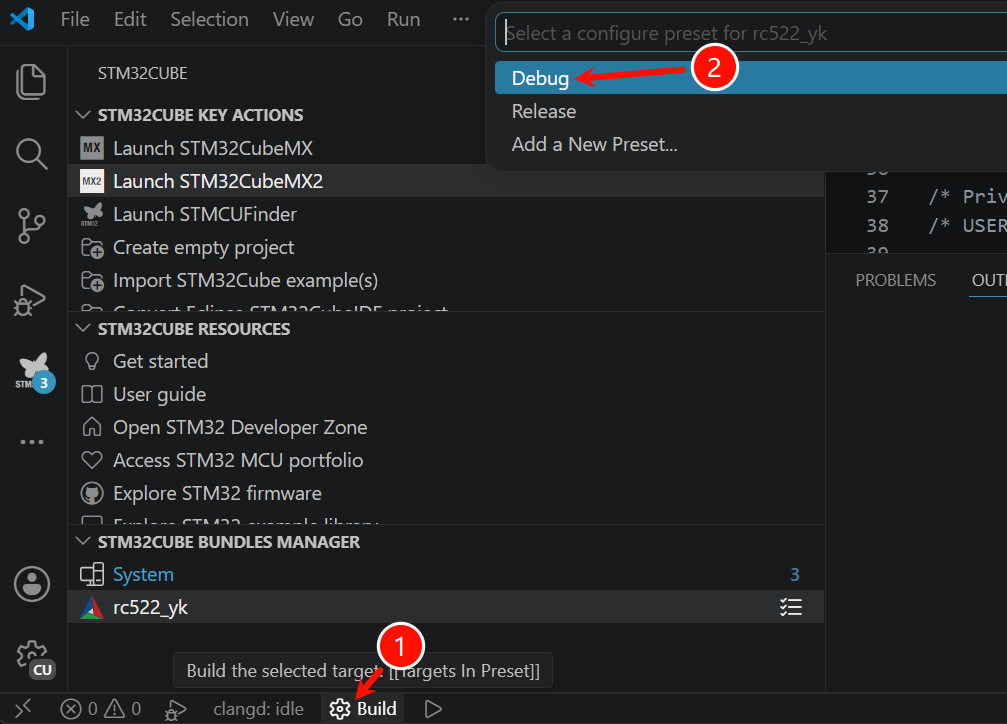Open errors and warnings indicator in status bar
The image size is (1007, 724).
100,709
